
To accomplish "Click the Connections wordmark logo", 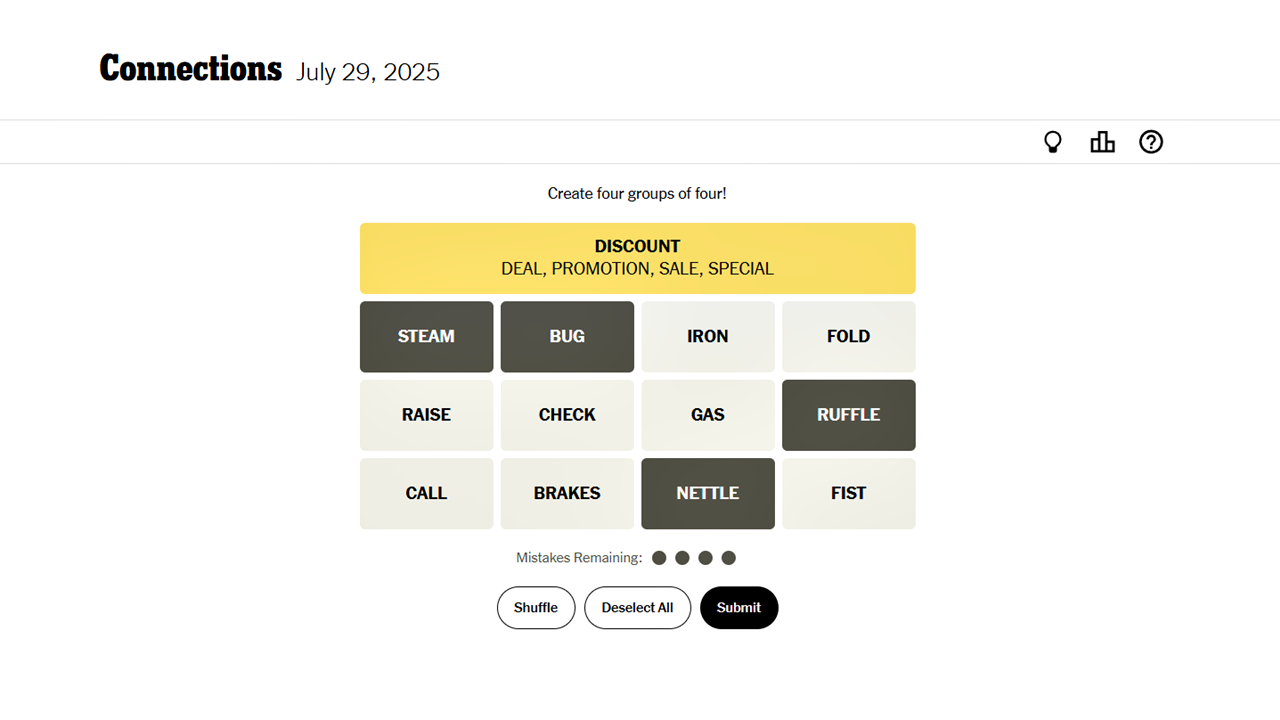I will (x=190, y=68).
